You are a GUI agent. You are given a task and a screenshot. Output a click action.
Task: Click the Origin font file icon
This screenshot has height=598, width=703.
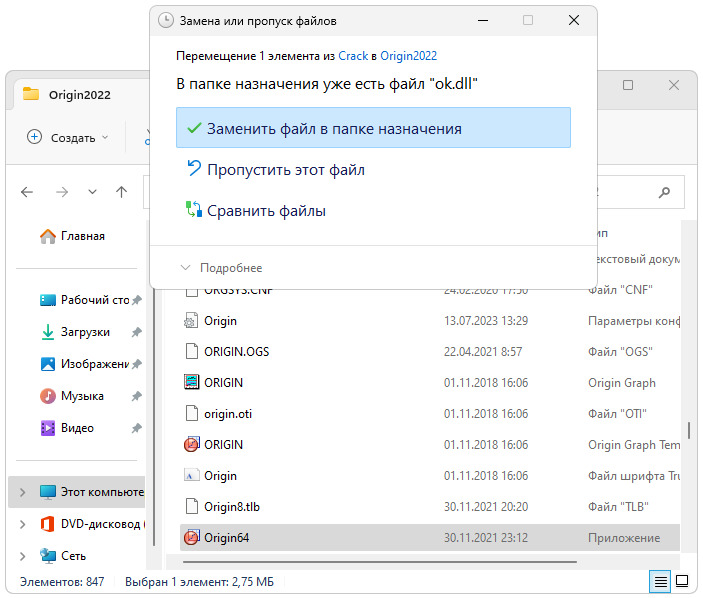click(x=191, y=475)
